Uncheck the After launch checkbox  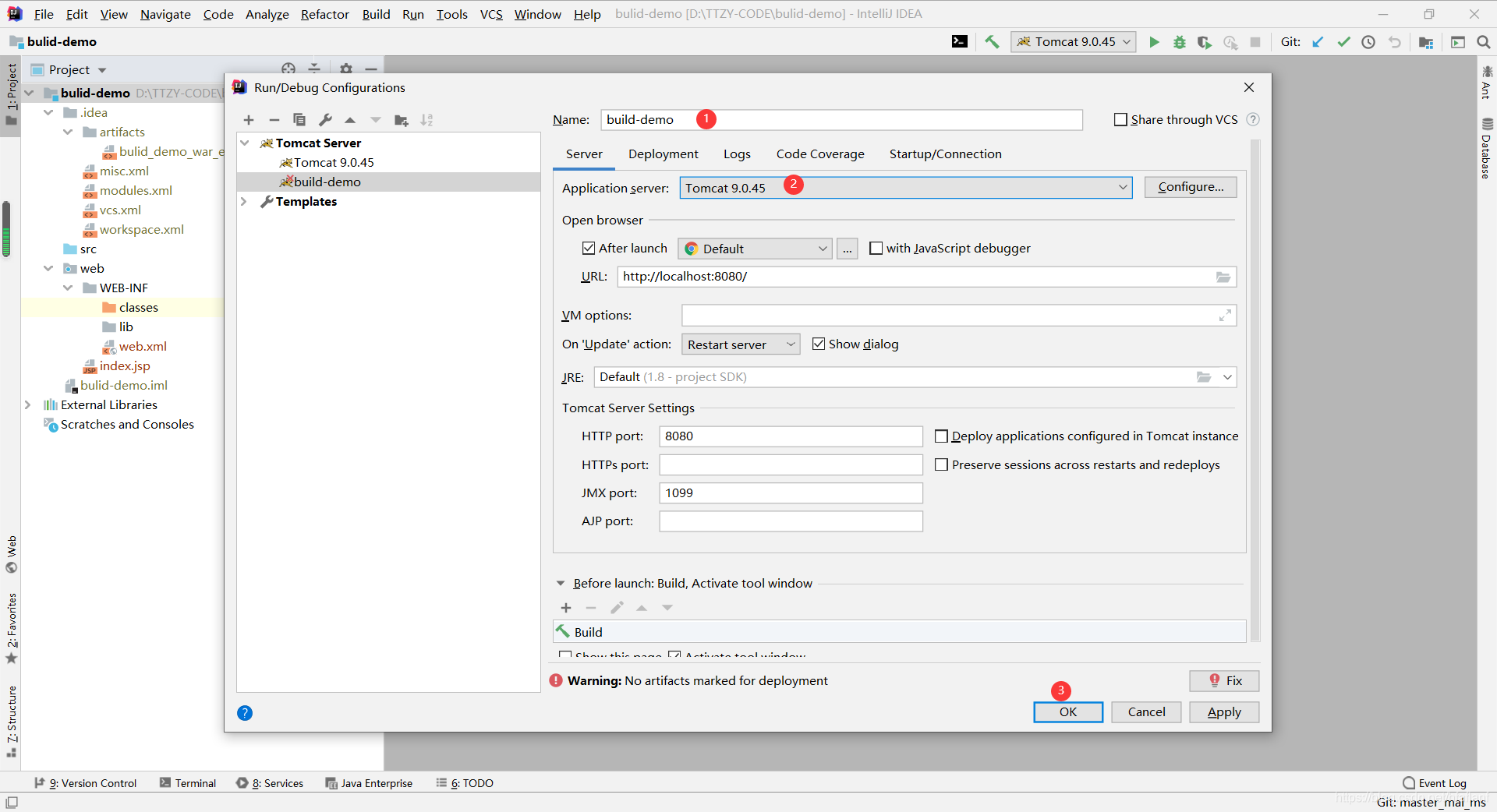tap(589, 248)
